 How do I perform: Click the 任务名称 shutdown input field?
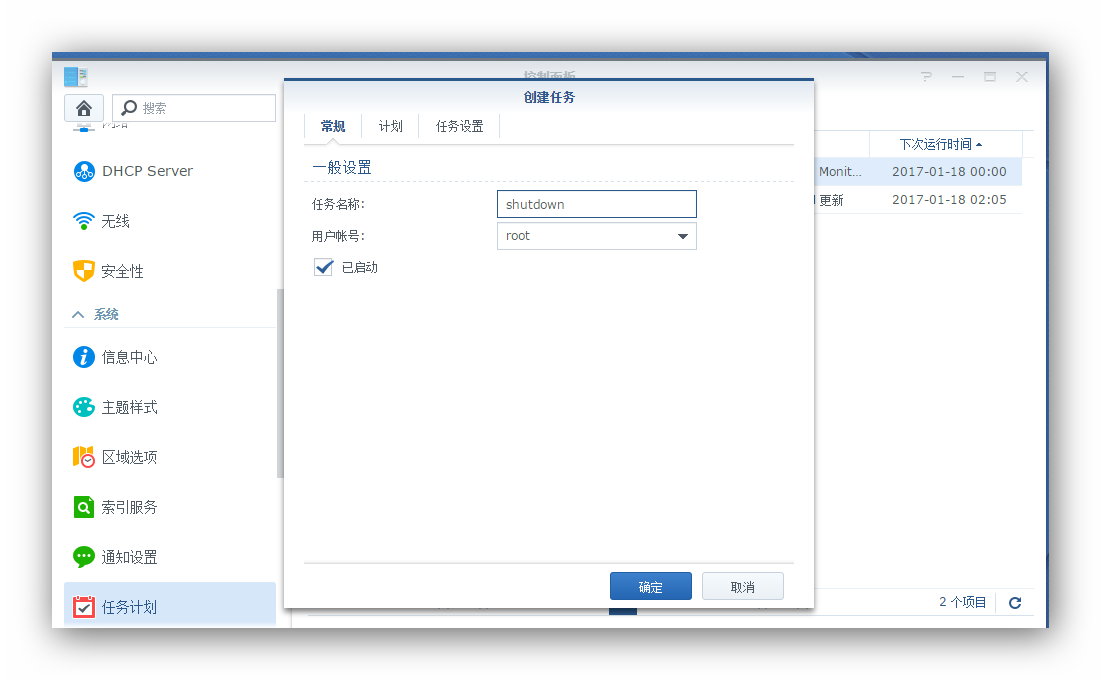pyautogui.click(x=597, y=204)
